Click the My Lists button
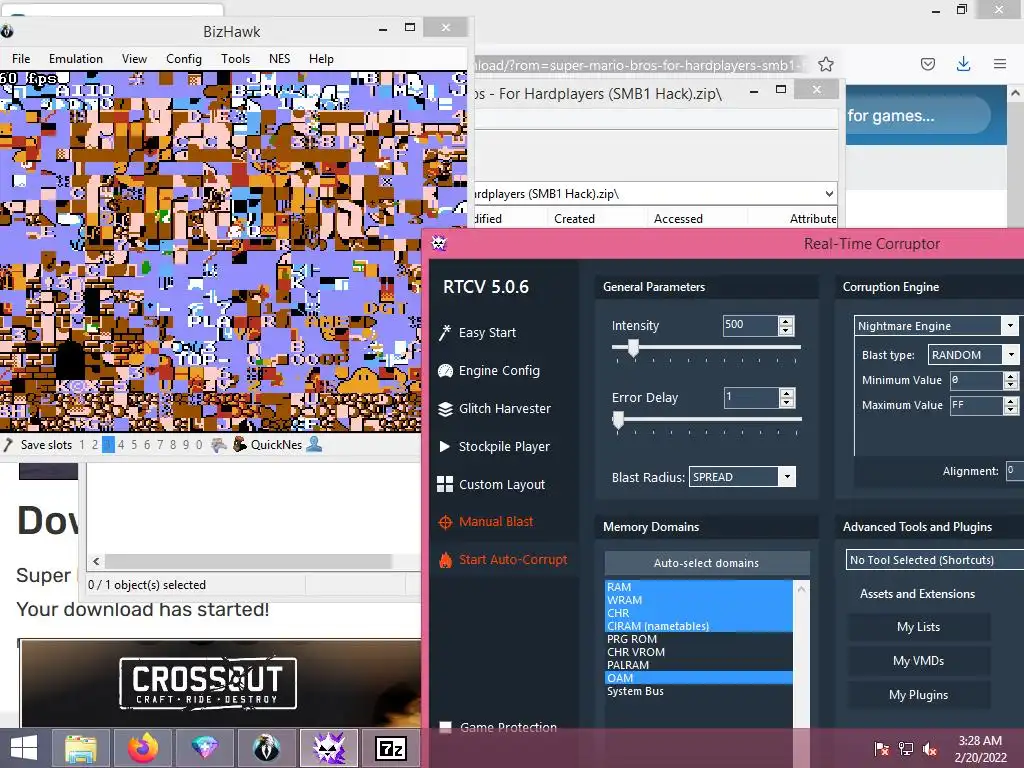Viewport: 1024px width, 768px height. (x=918, y=627)
